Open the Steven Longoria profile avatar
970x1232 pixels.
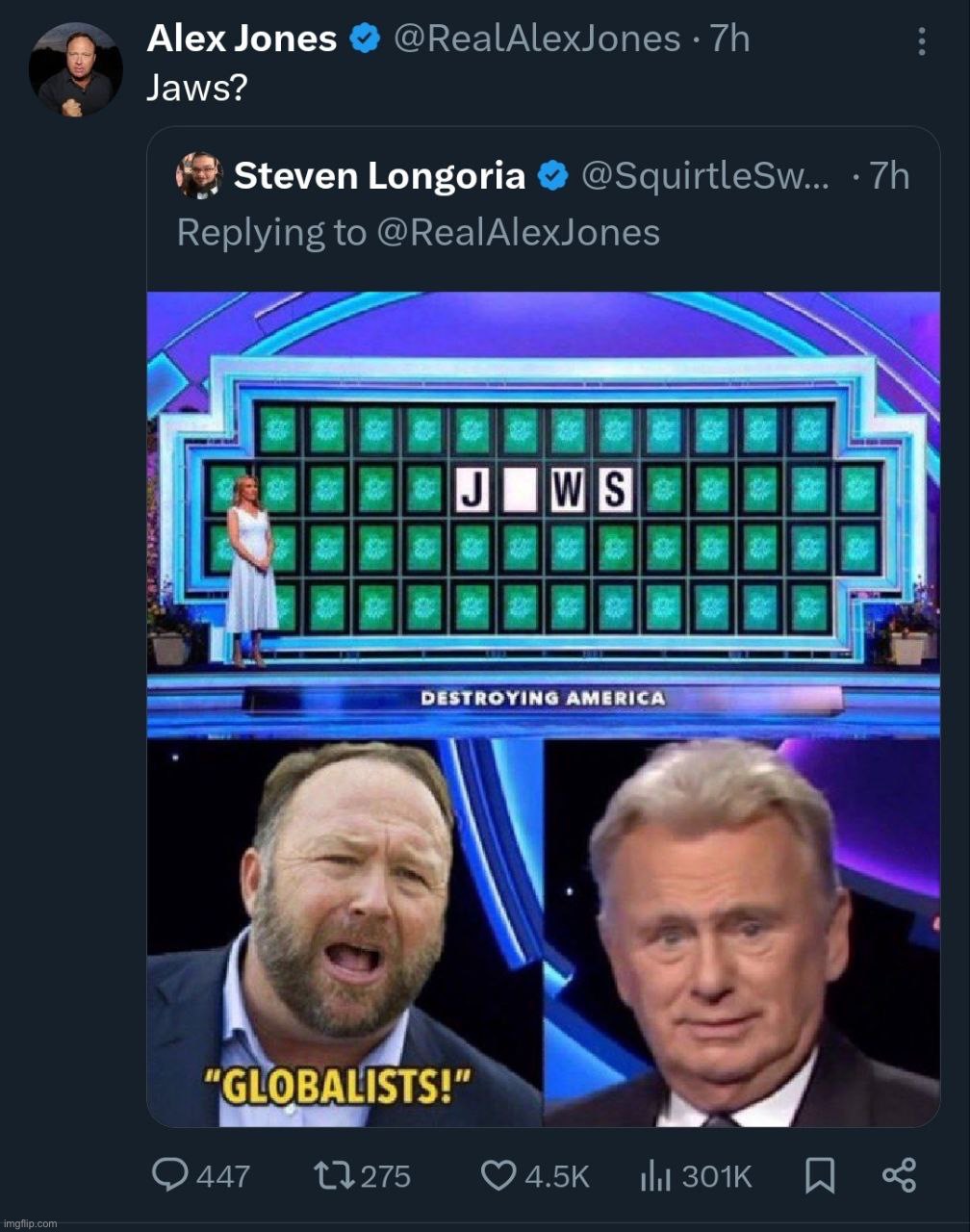(199, 175)
